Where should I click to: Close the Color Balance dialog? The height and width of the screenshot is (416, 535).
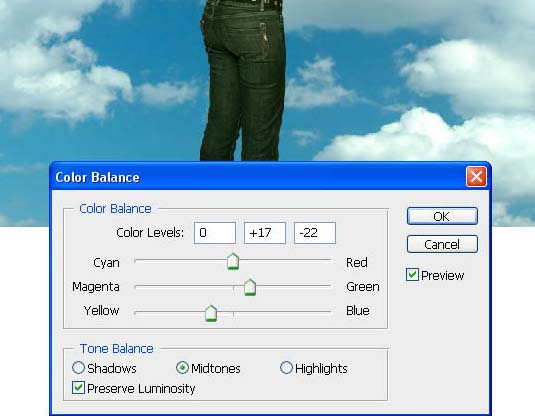[x=476, y=177]
